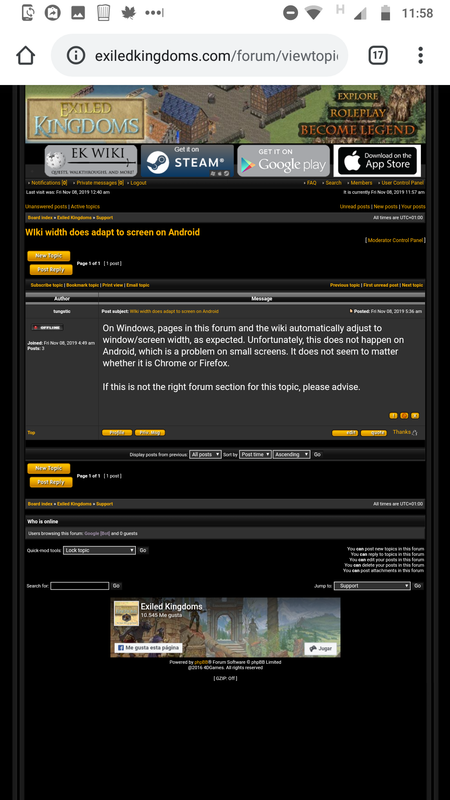Open the author's Profile button
The height and width of the screenshot is (800, 450).
coord(117,433)
